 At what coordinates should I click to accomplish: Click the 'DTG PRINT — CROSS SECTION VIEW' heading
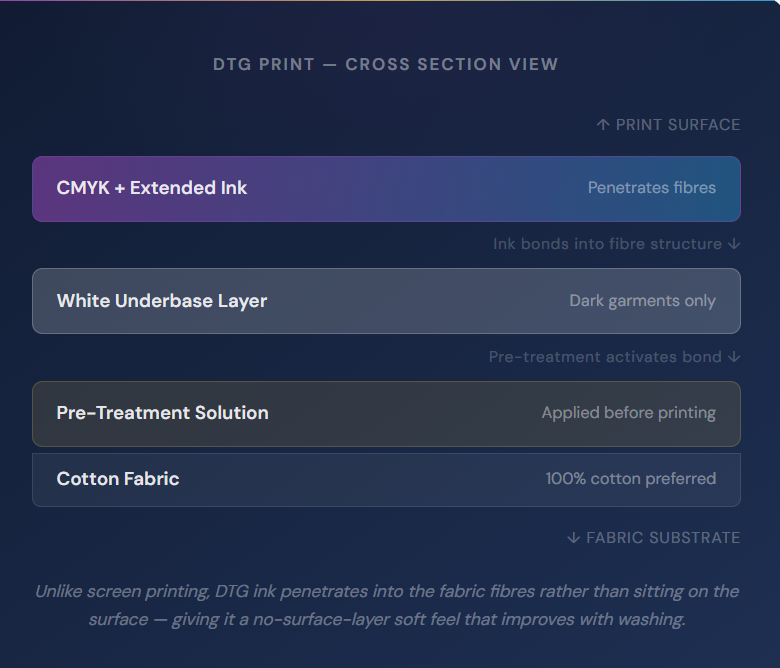[386, 64]
